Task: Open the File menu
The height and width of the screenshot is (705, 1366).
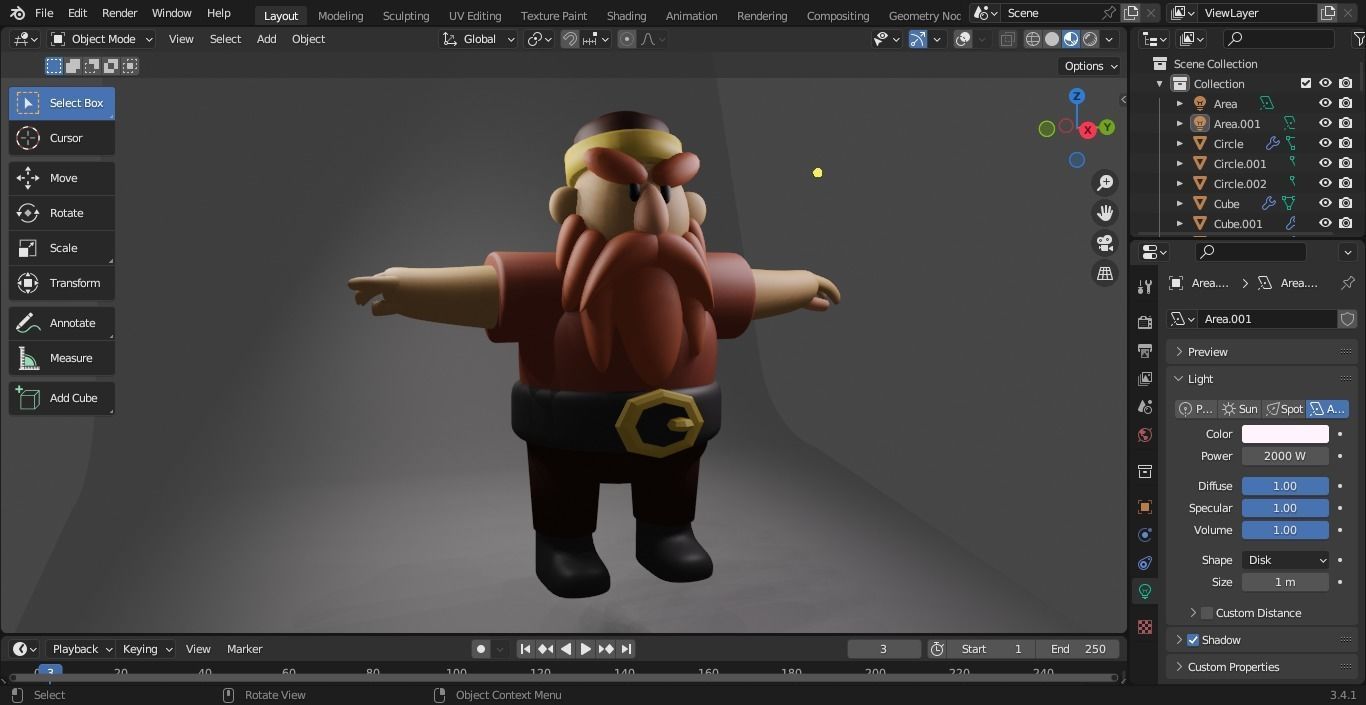Action: (44, 13)
